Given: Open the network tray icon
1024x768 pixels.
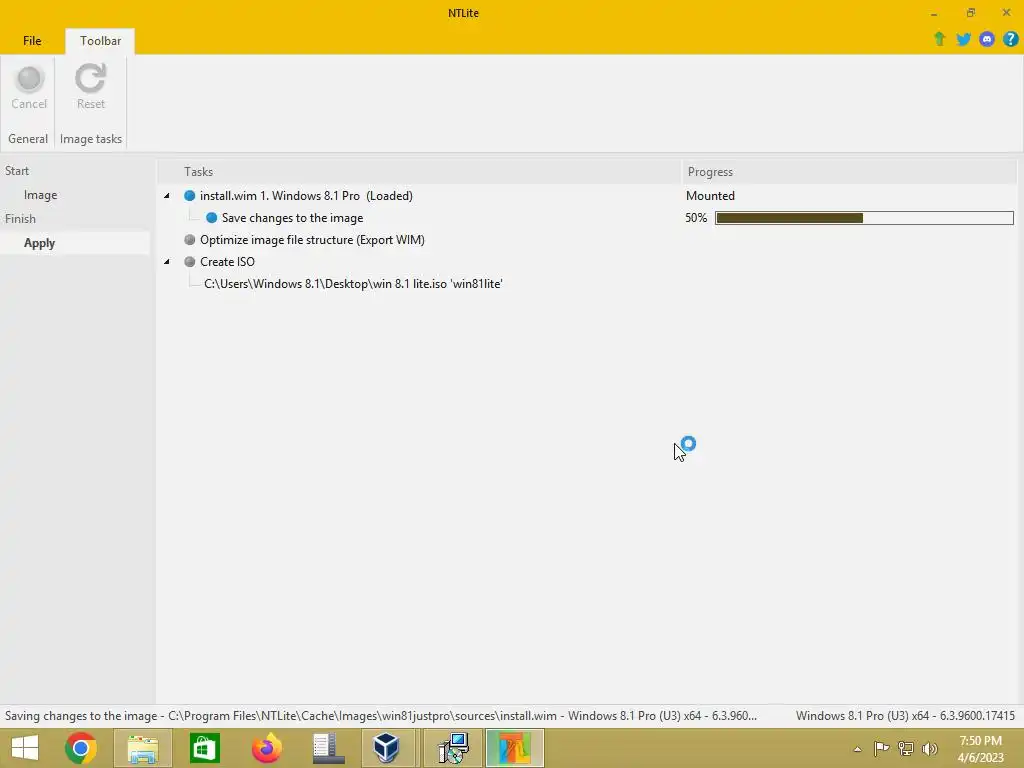Looking at the screenshot, I should pos(905,748).
